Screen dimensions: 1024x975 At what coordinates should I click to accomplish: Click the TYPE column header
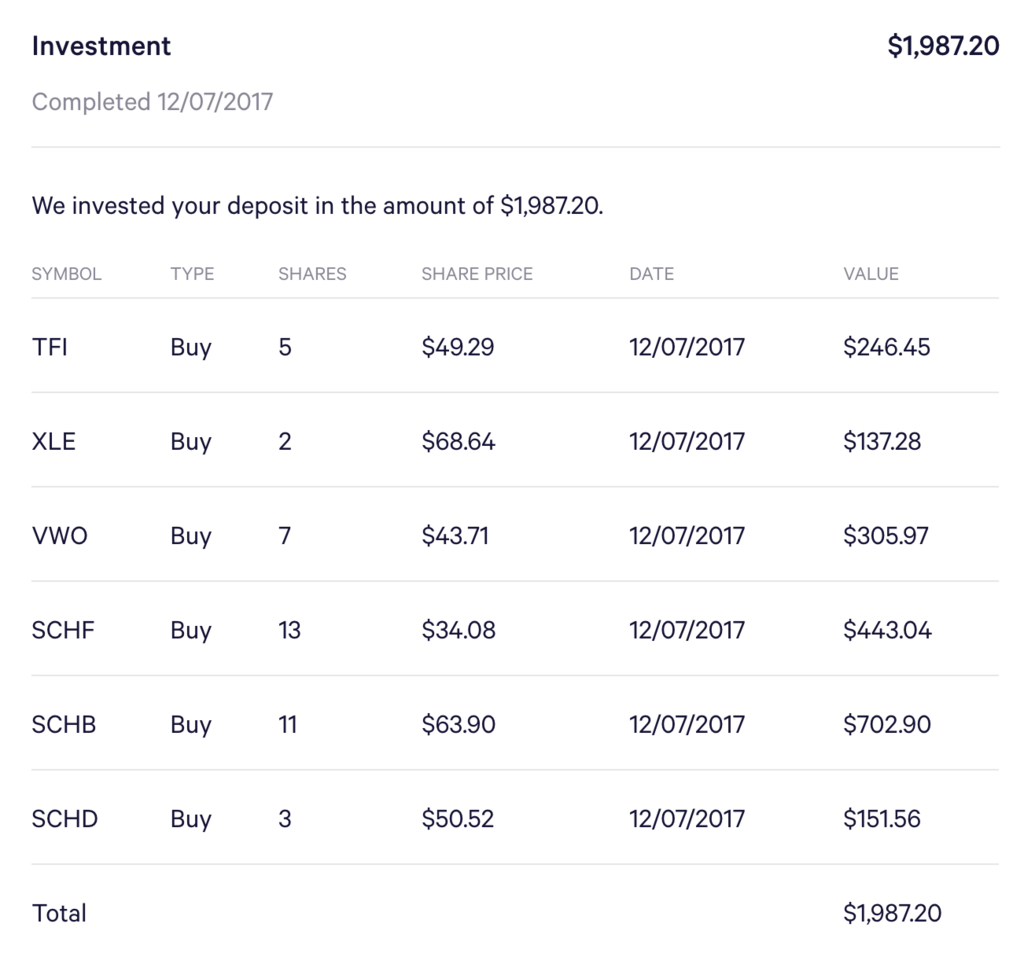point(192,274)
